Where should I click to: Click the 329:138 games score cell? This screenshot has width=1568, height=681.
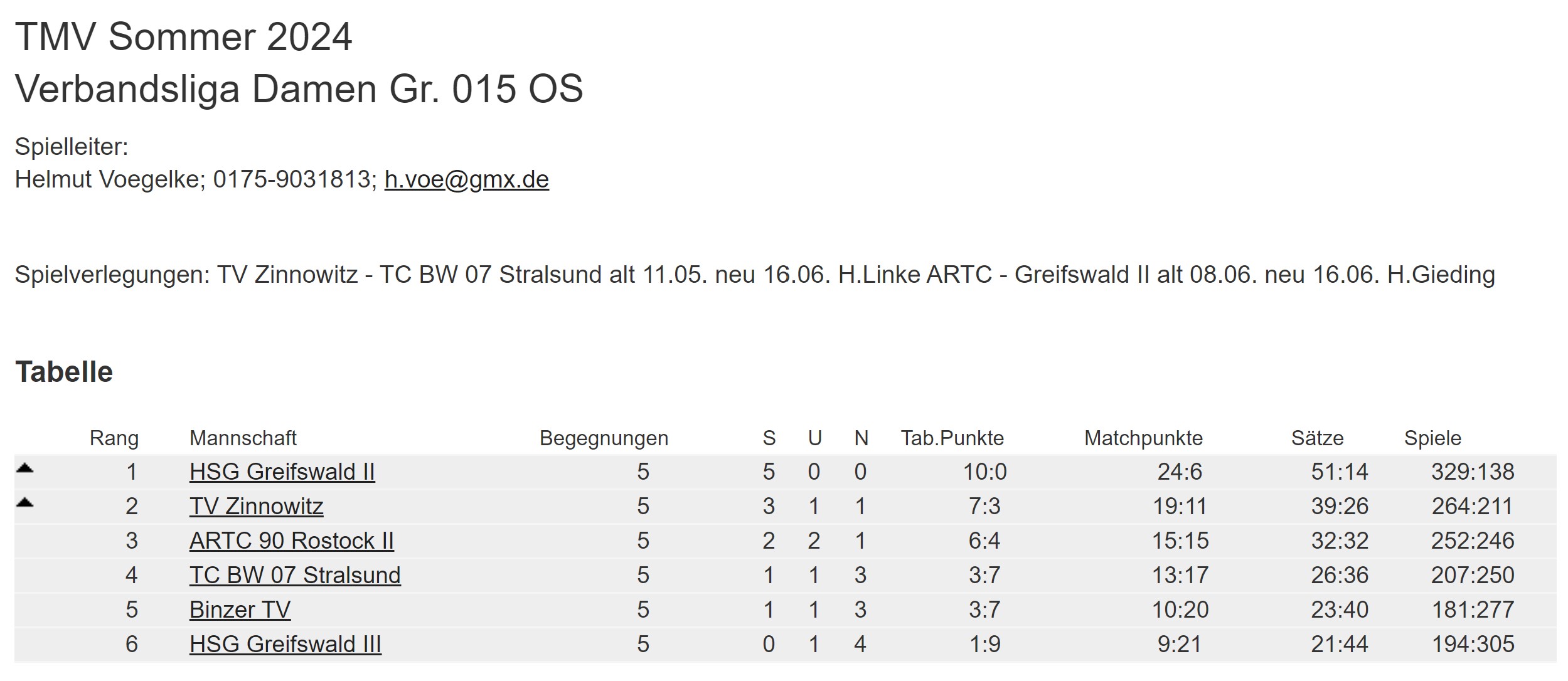1473,472
